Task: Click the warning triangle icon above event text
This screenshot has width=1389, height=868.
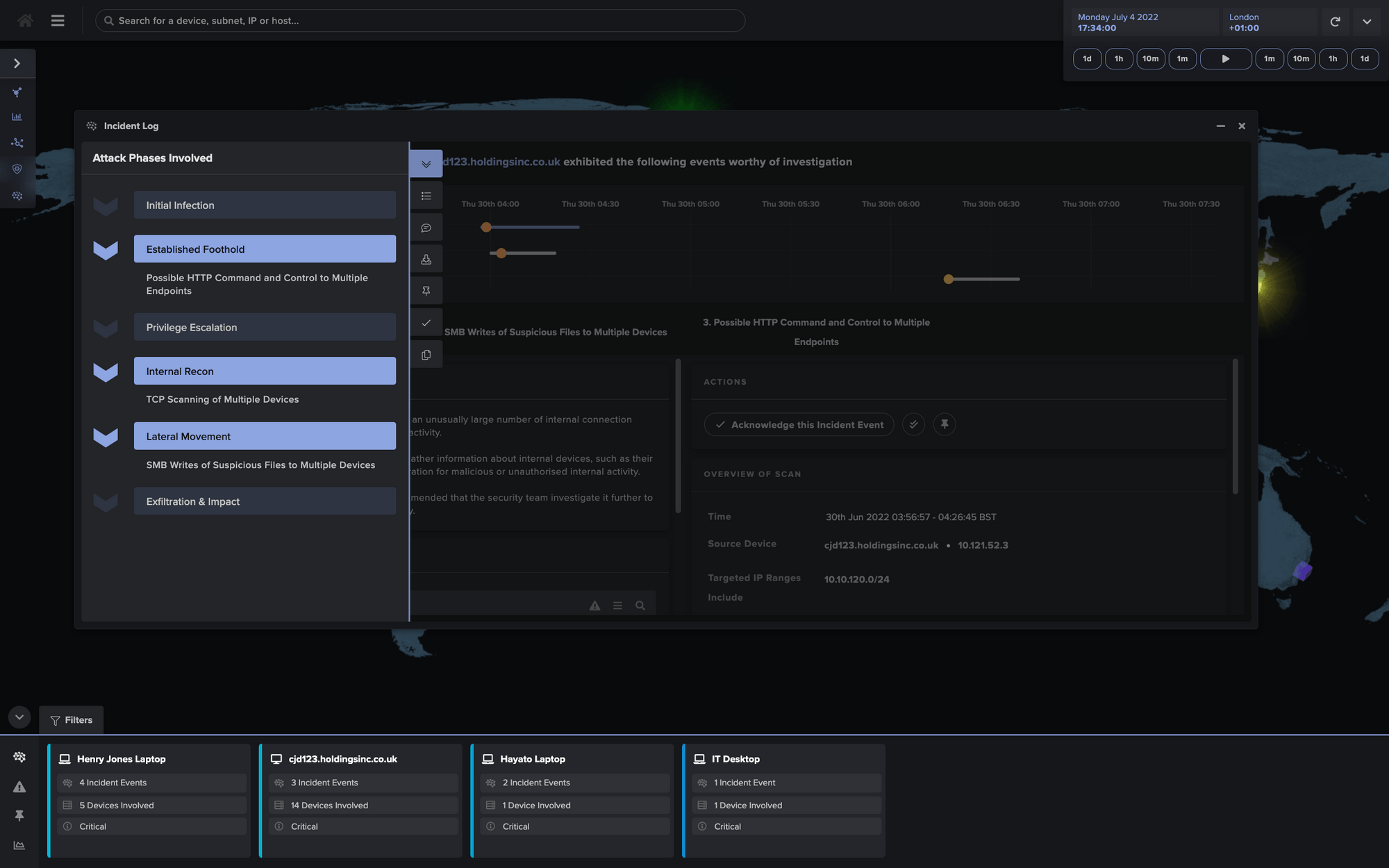Action: tap(594, 605)
